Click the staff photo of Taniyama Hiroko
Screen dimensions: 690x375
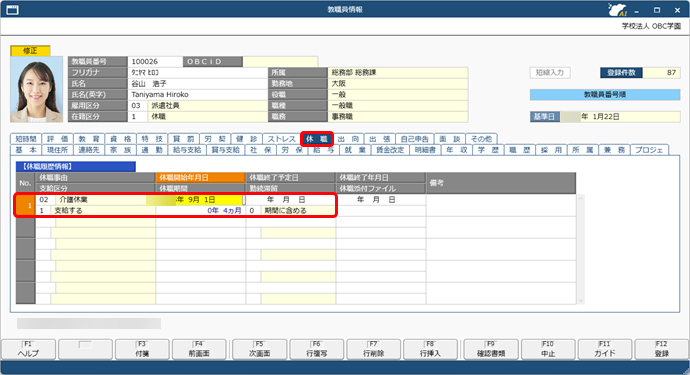(x=37, y=89)
